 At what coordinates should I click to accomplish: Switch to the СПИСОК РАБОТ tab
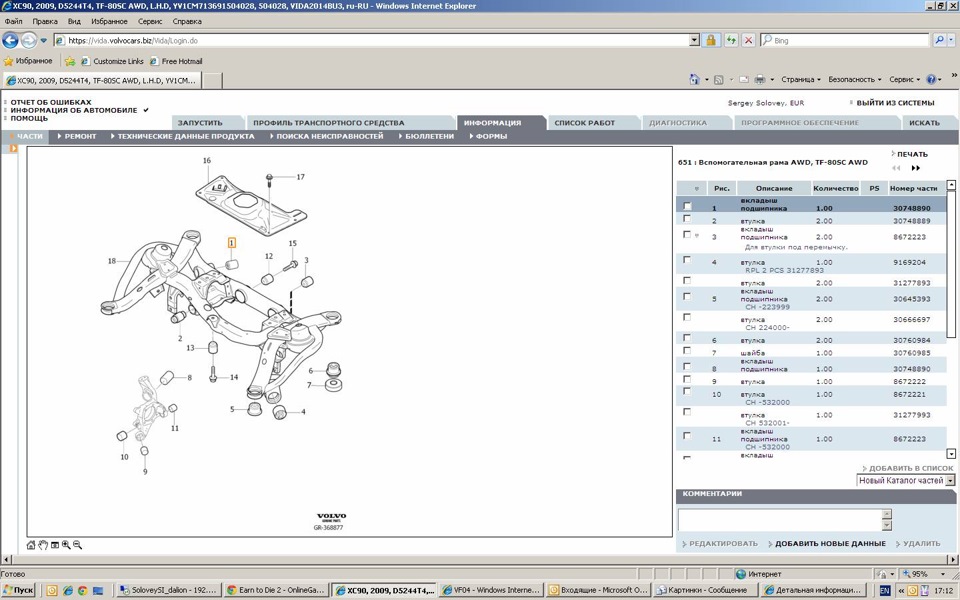[585, 123]
